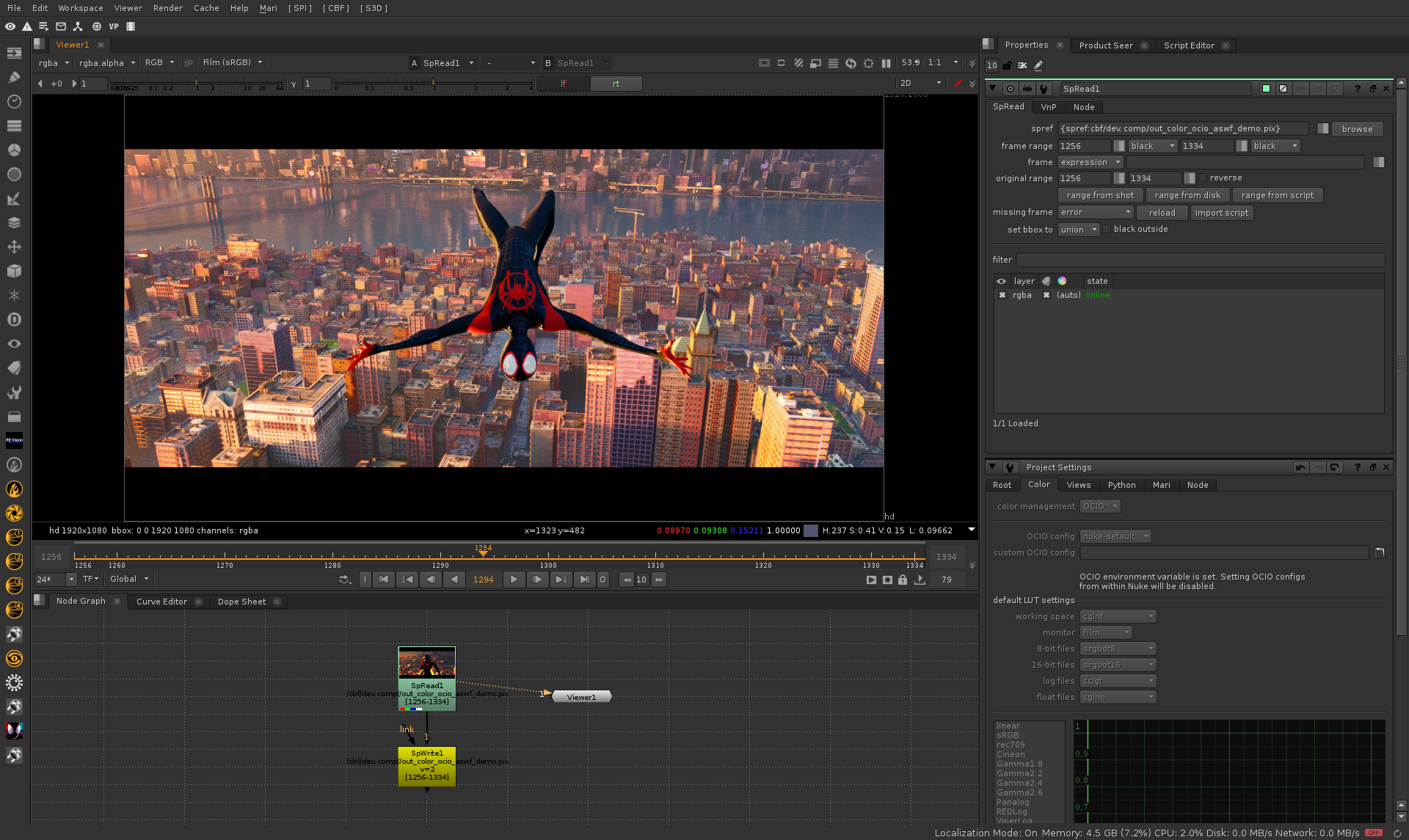Click the warning triangle toolbar icon

coord(27,26)
